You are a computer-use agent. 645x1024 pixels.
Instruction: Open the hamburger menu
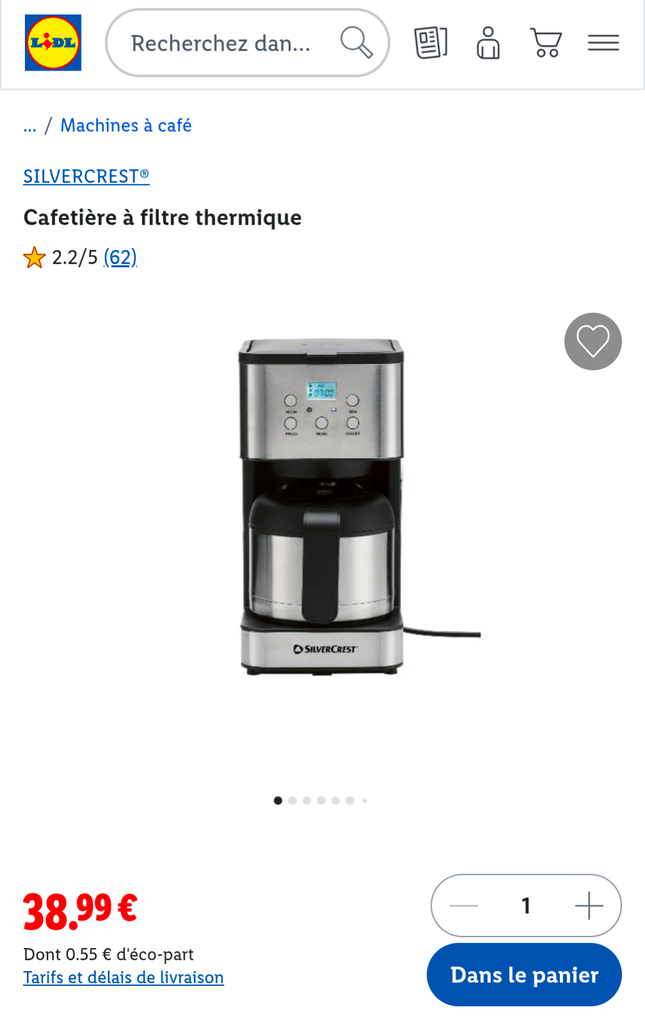[x=603, y=43]
